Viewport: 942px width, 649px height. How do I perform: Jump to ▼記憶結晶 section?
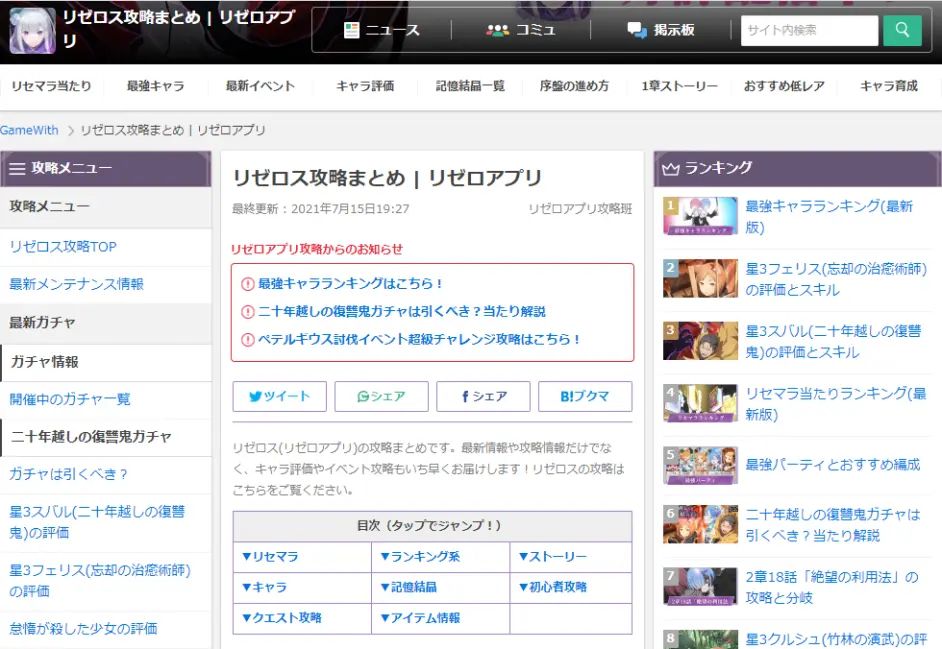click(408, 587)
